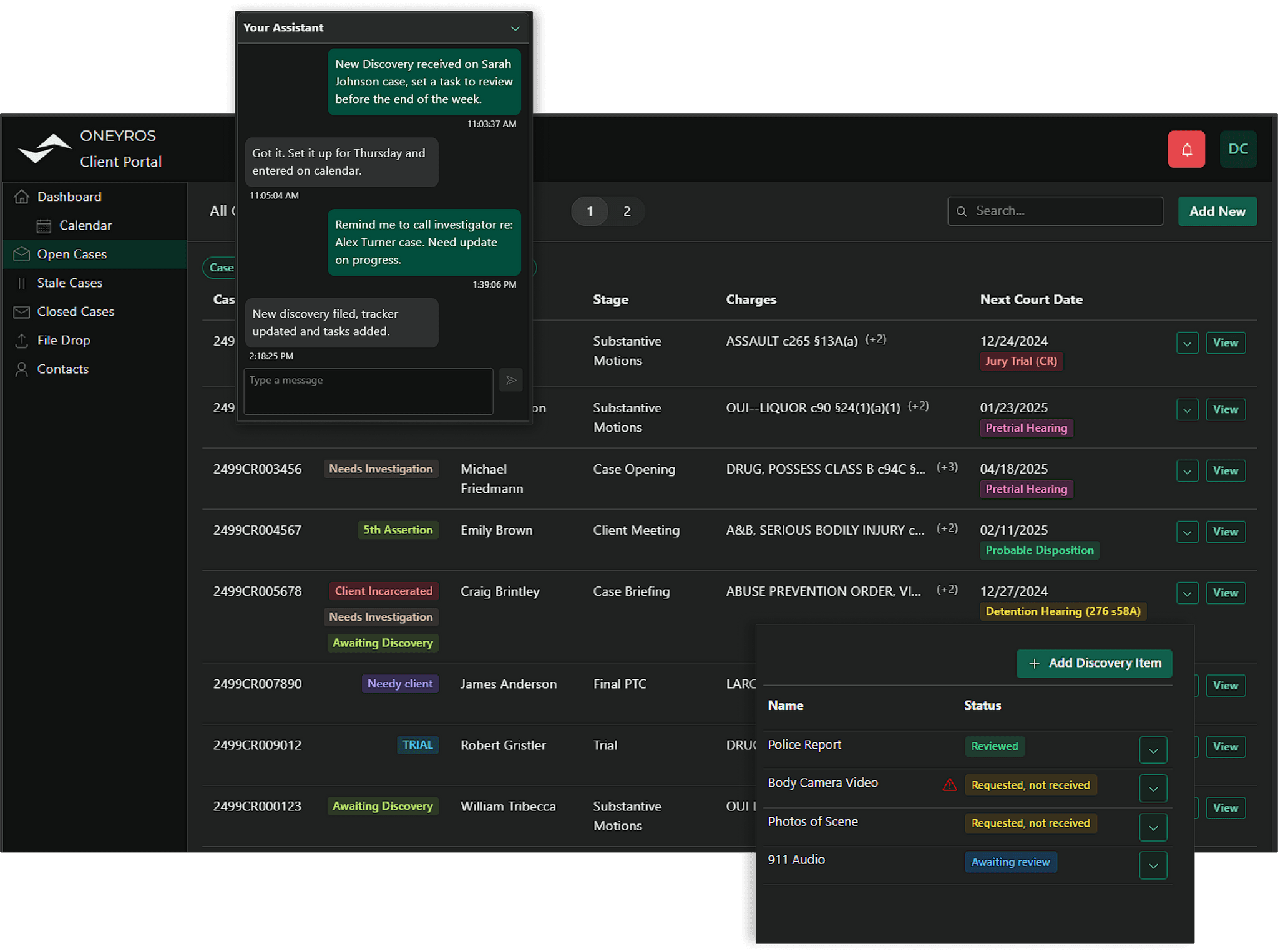Click the +3 charges indicator on Friedmann case
Viewport: 1278px width, 952px height.
point(947,467)
